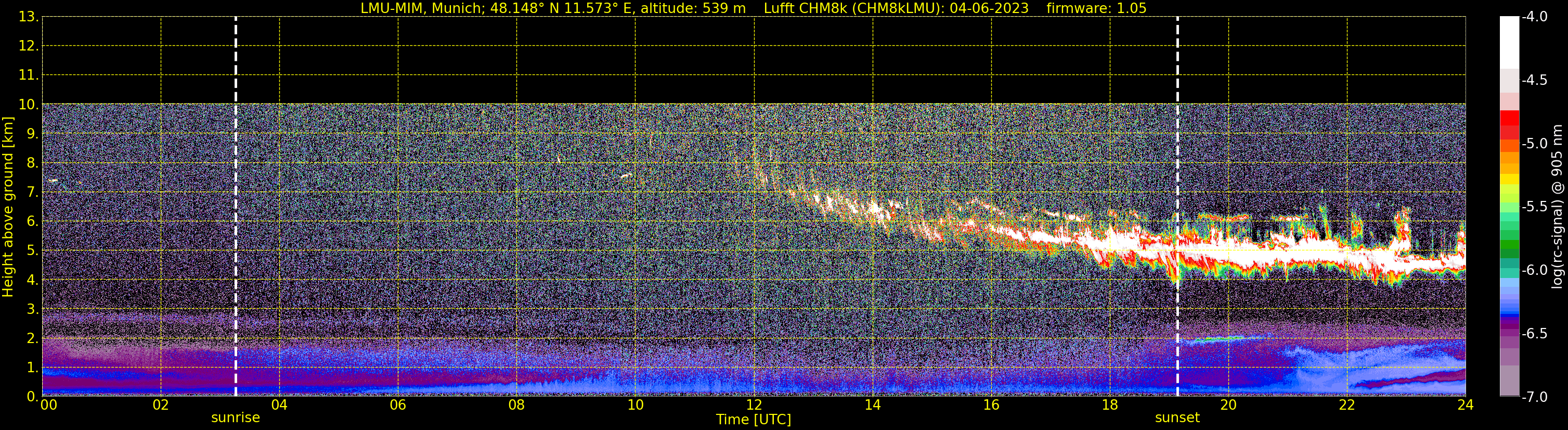The height and width of the screenshot is (430, 1568).
Task: Click the sunset label below the time axis
Action: [1177, 418]
